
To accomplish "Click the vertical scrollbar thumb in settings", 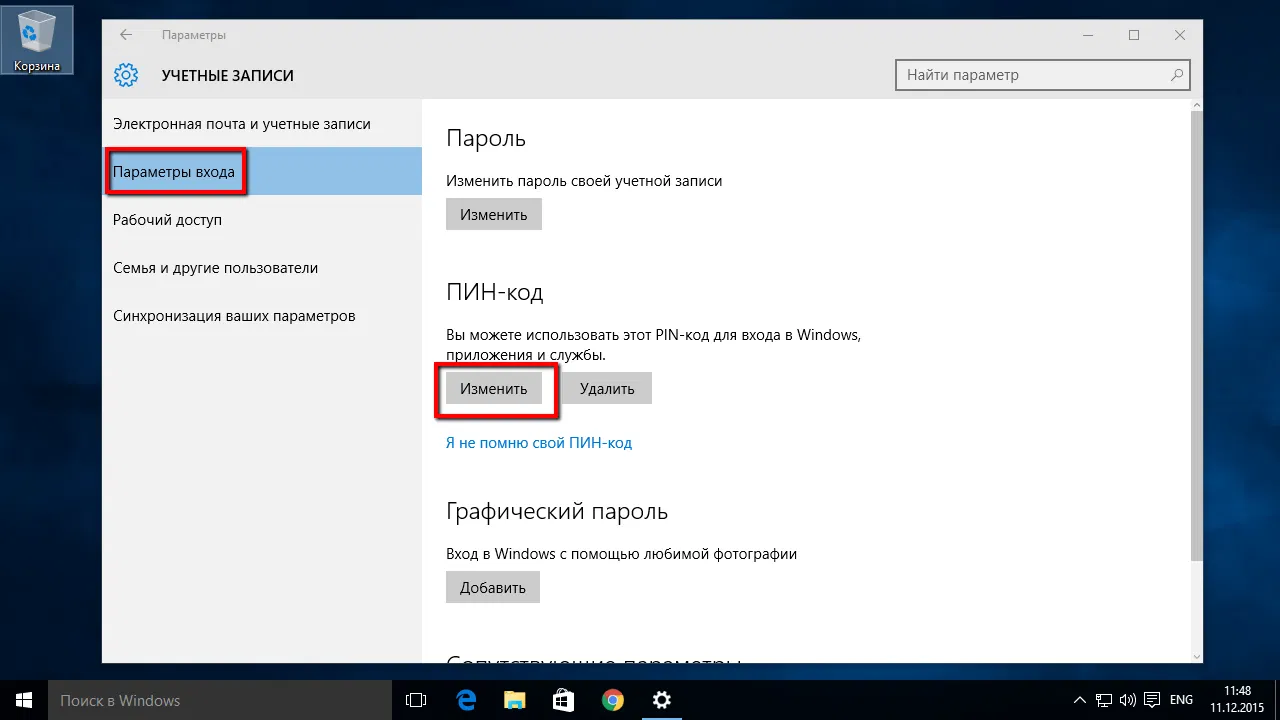I will pyautogui.click(x=1196, y=336).
